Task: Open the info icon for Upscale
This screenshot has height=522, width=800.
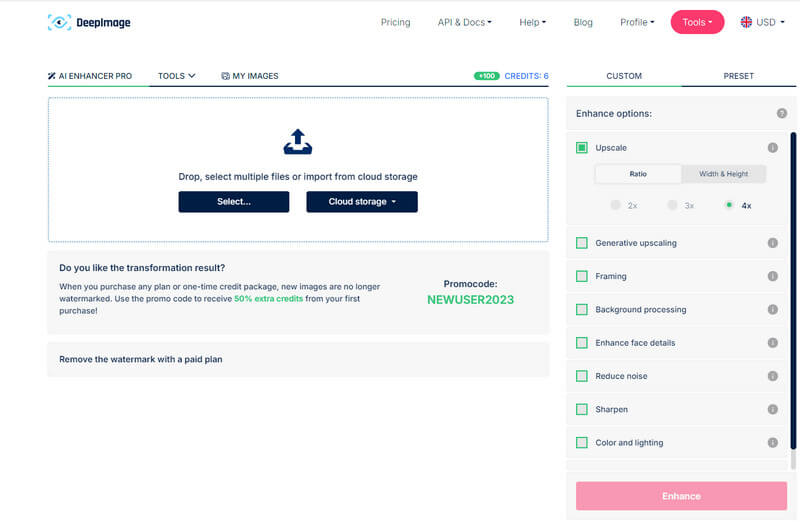Action: tap(772, 147)
